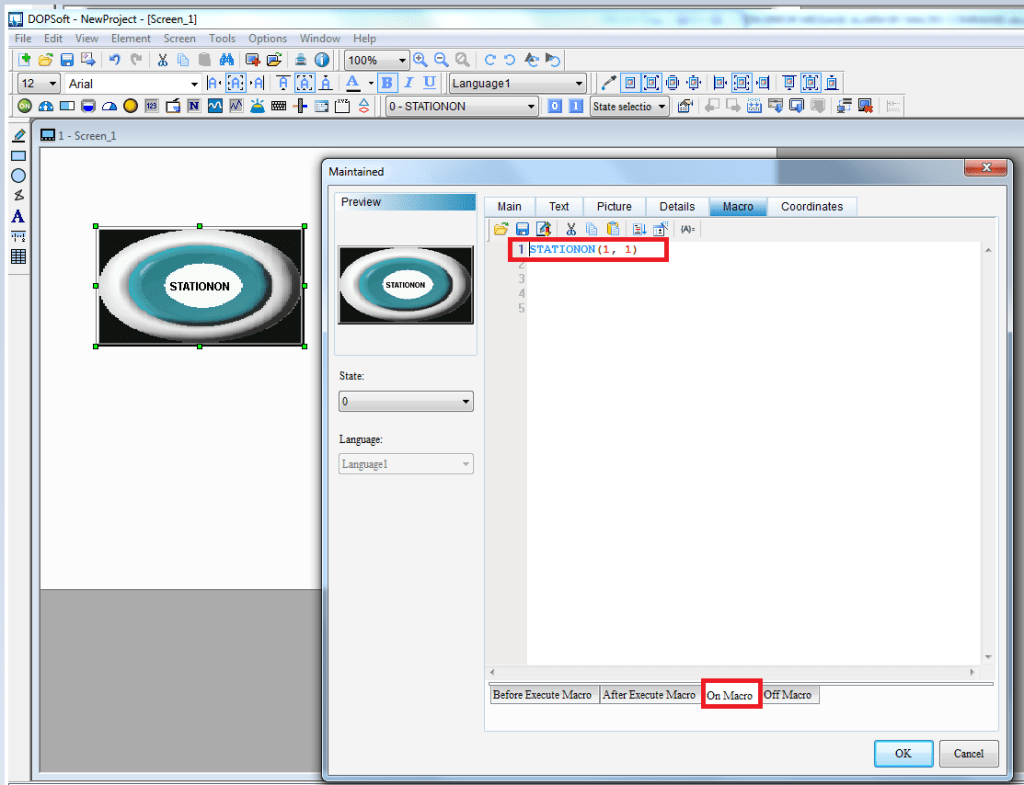The width and height of the screenshot is (1024, 785).
Task: Switch to the Off Macro tab
Action: coord(789,694)
